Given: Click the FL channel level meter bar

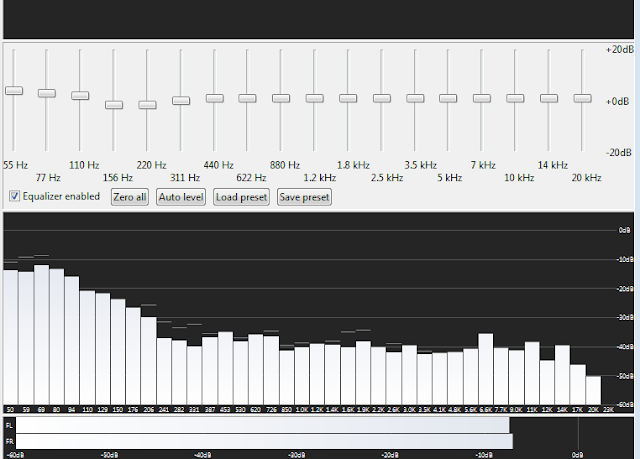Looking at the screenshot, I should click(x=262, y=425).
